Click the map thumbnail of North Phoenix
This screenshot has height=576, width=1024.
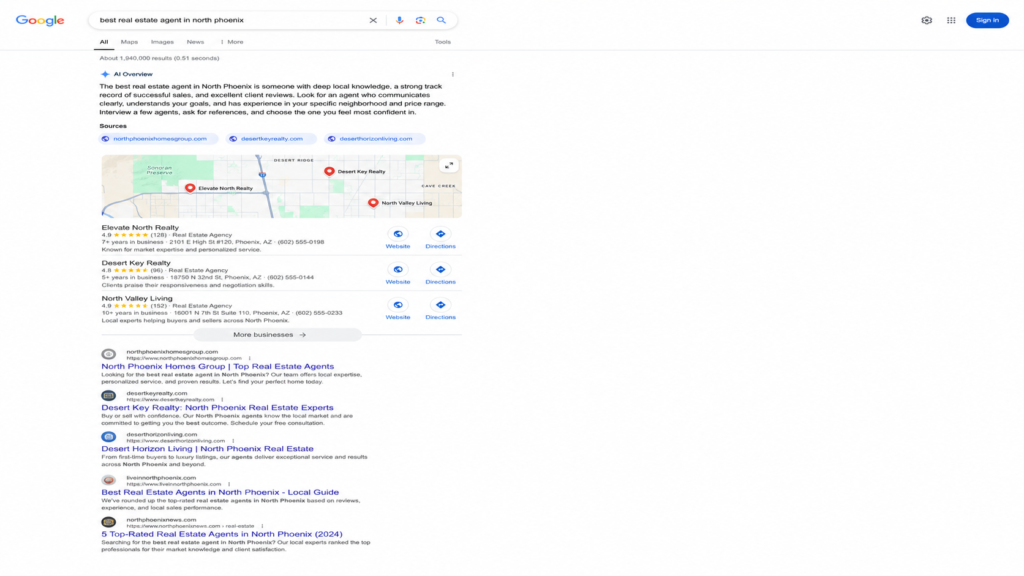tap(281, 186)
